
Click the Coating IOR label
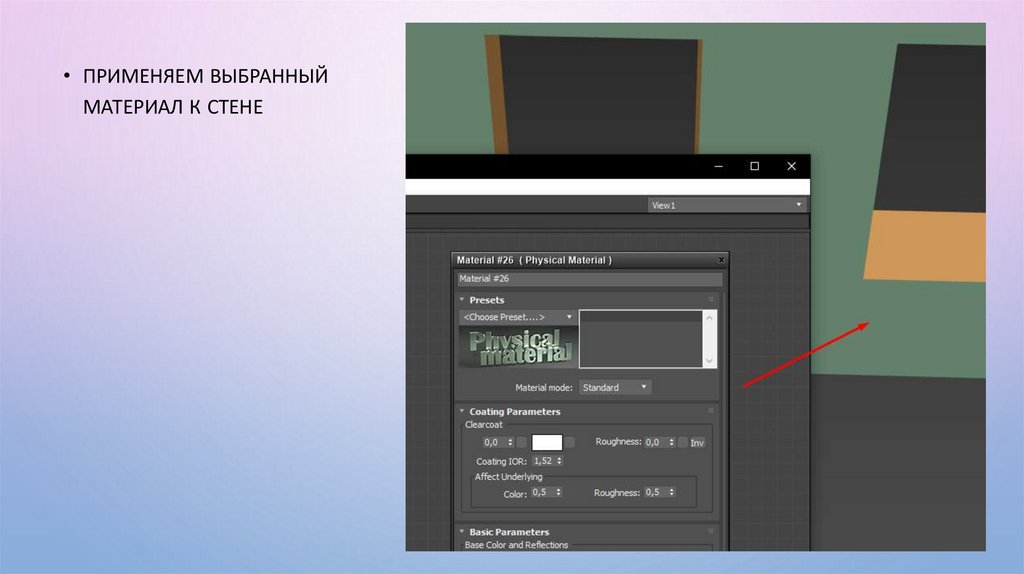point(501,462)
